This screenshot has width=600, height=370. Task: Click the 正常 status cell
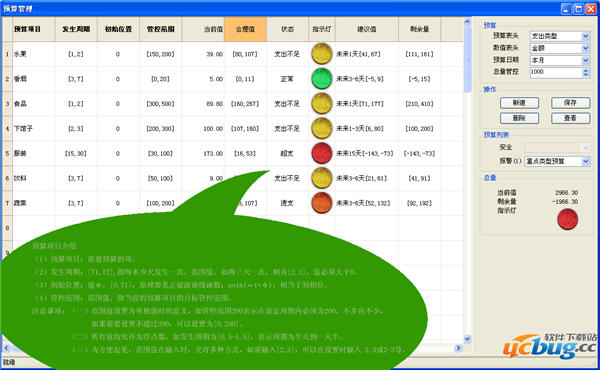(x=288, y=79)
